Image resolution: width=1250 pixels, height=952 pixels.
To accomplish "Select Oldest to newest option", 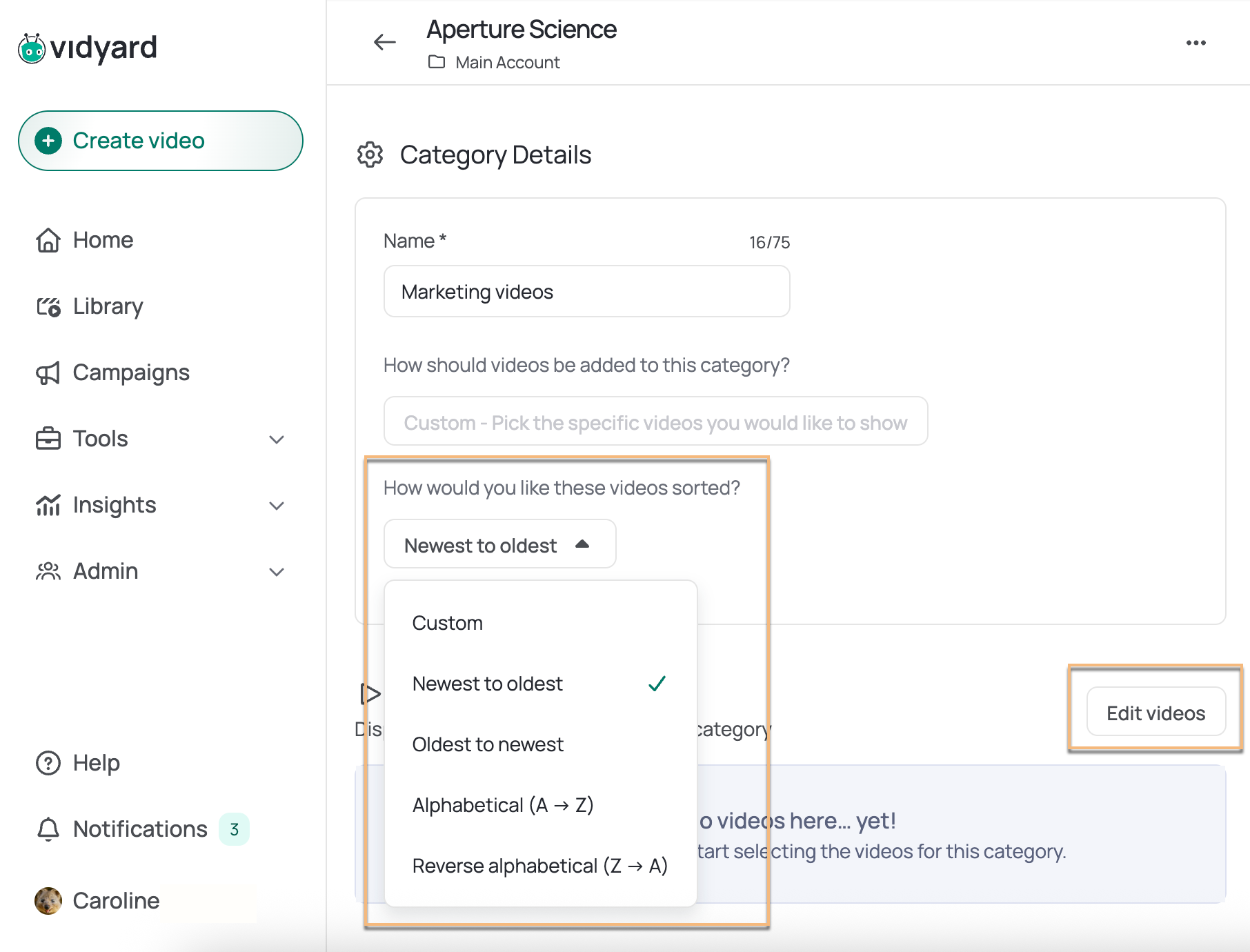I will tap(541, 744).
